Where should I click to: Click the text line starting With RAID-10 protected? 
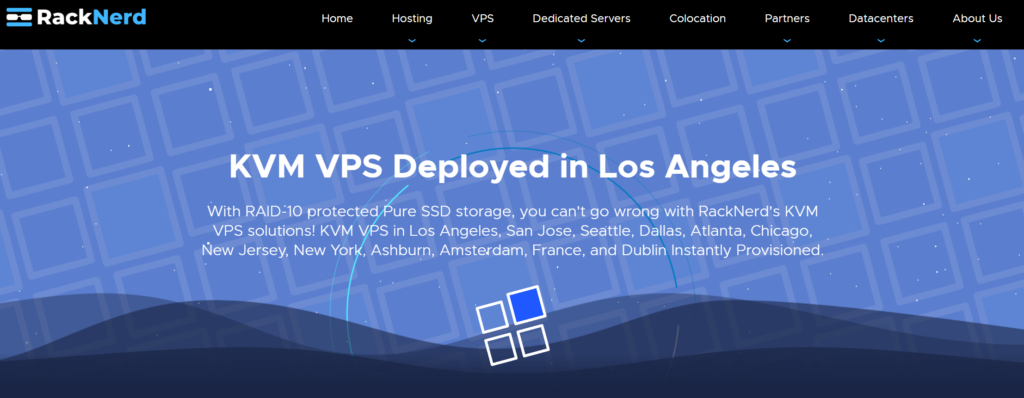513,212
